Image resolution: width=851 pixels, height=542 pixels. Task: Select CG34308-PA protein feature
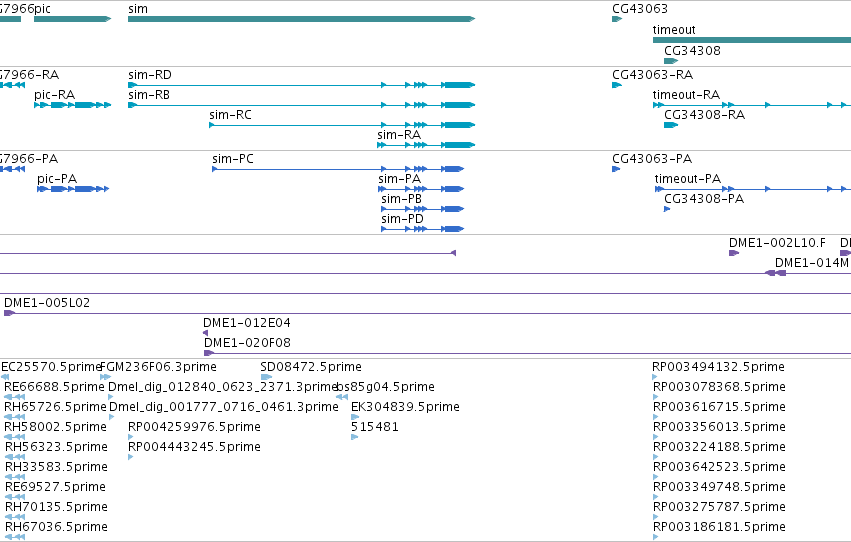coord(667,209)
